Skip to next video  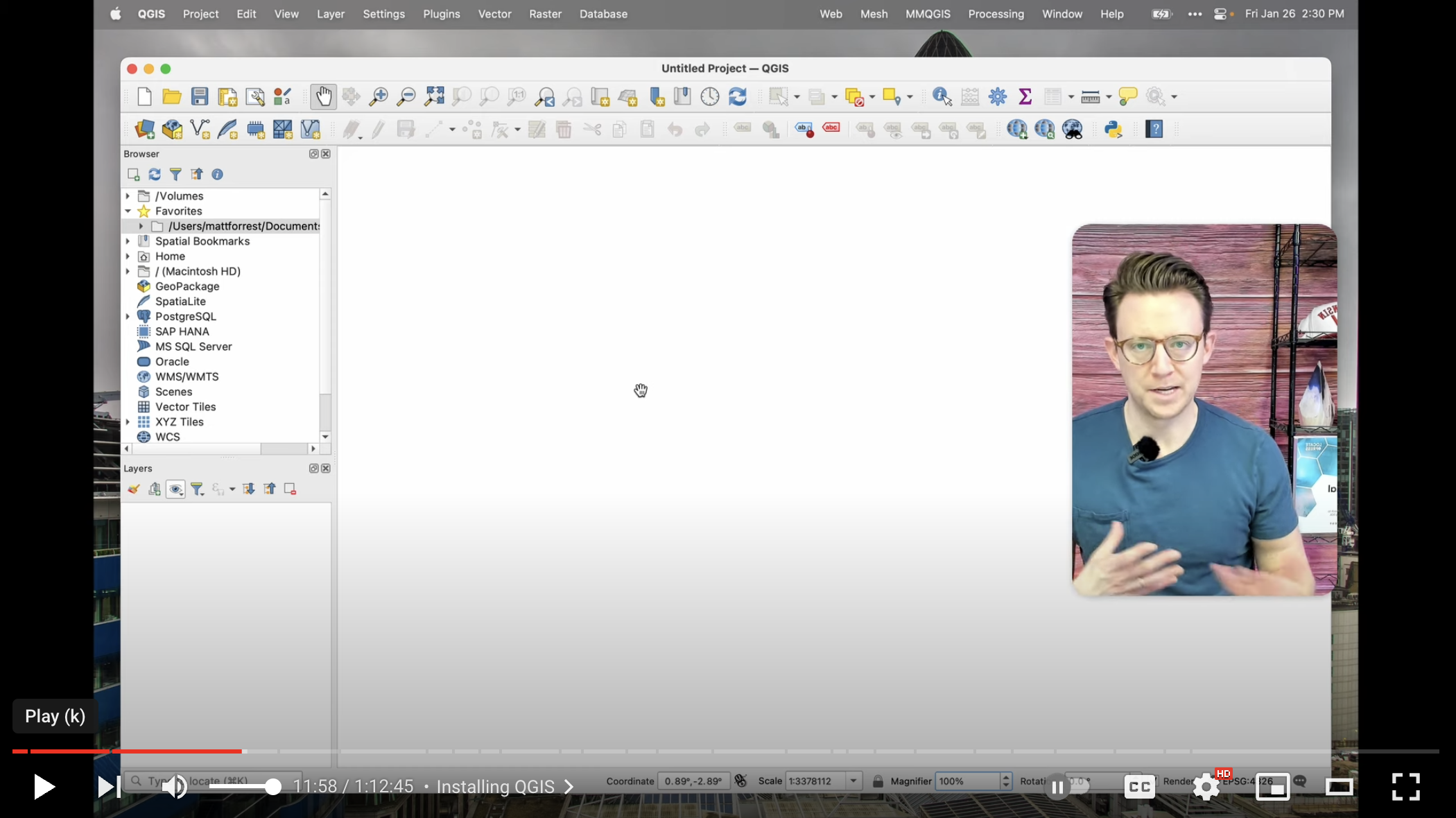click(108, 787)
